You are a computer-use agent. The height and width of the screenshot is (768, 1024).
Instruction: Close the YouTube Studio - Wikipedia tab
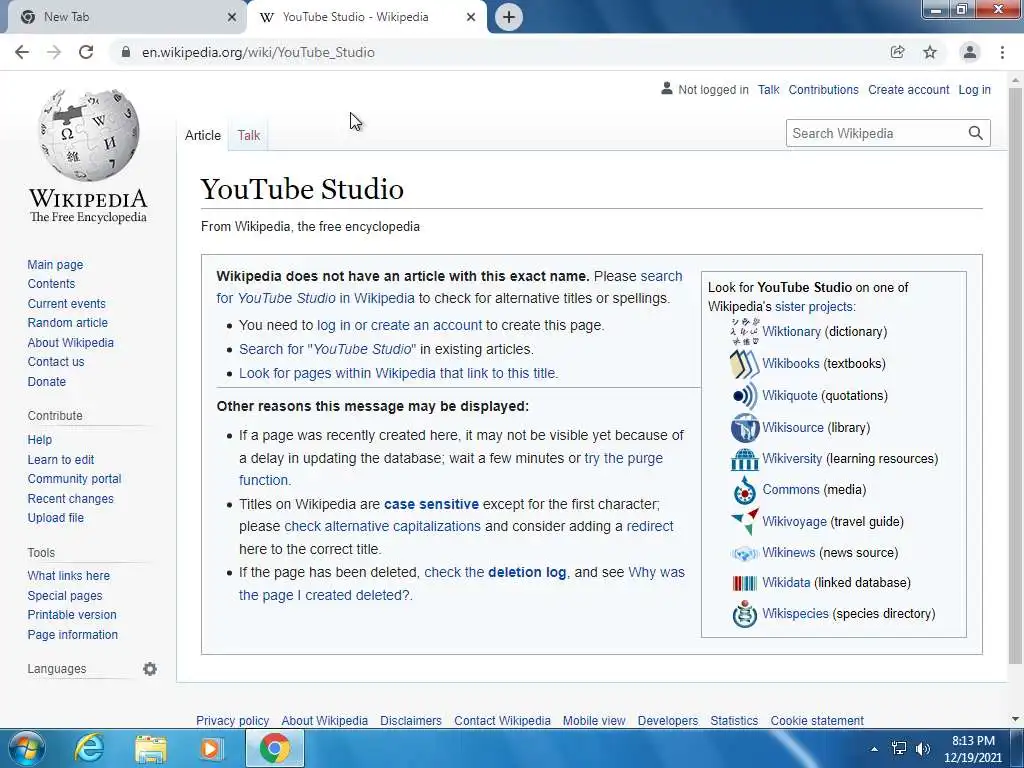tap(471, 17)
